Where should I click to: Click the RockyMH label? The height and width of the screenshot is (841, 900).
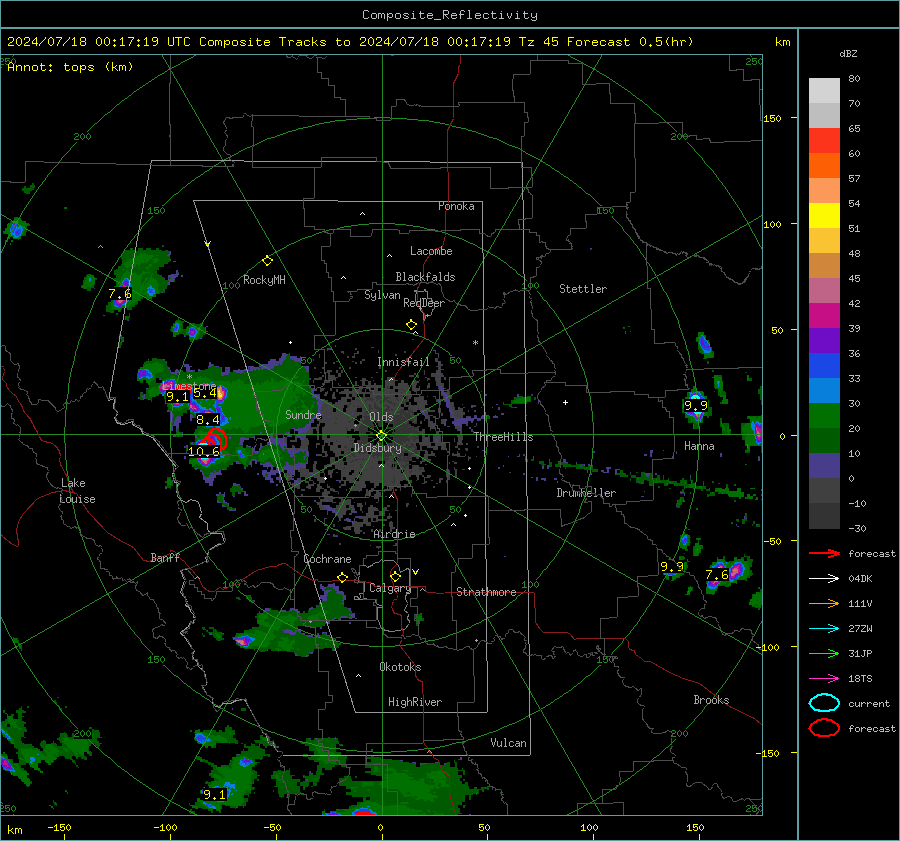tap(264, 280)
